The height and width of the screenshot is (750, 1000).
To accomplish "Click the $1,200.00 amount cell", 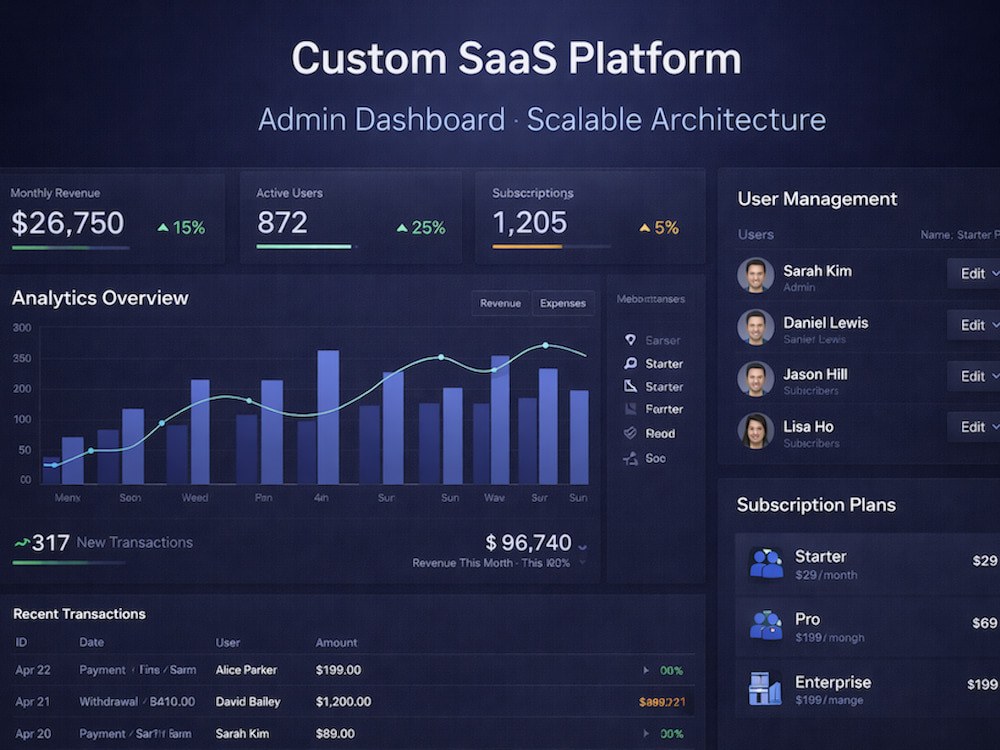I will click(x=343, y=702).
